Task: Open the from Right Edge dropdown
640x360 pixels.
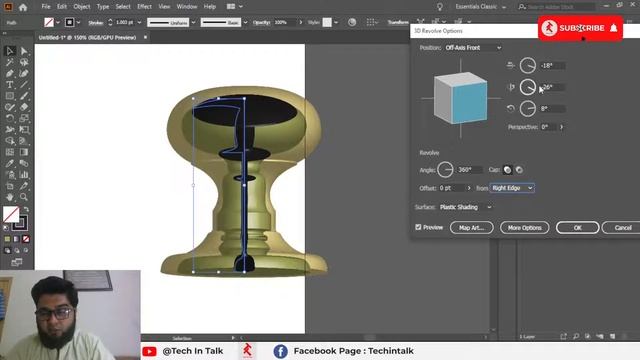Action: (x=512, y=188)
